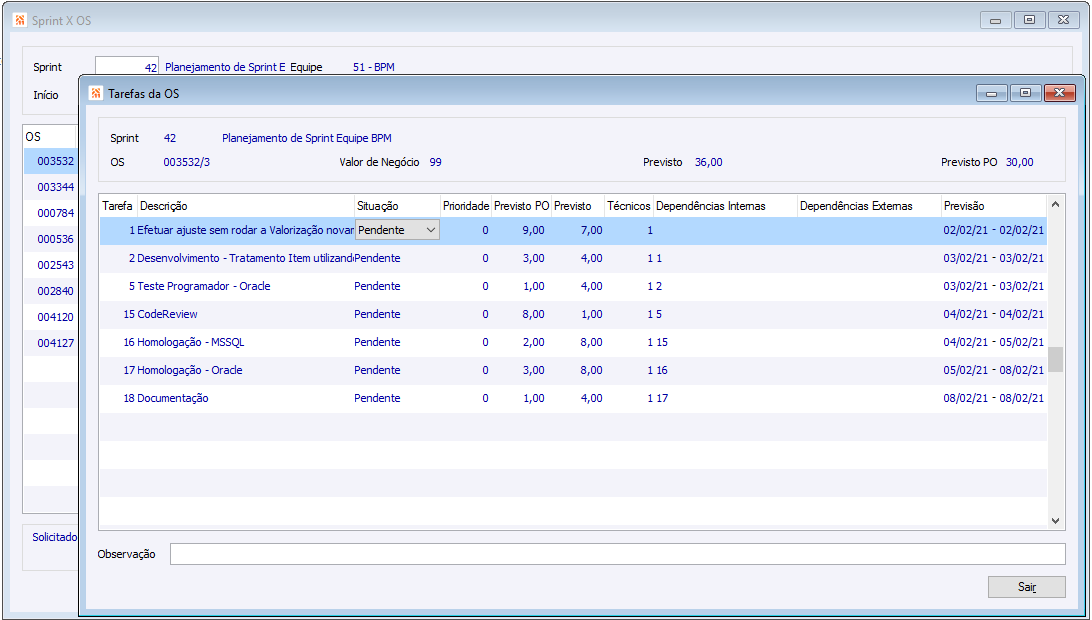The width and height of the screenshot is (1092, 620).
Task: Close the Tarefas da OS window
Action: (1059, 93)
